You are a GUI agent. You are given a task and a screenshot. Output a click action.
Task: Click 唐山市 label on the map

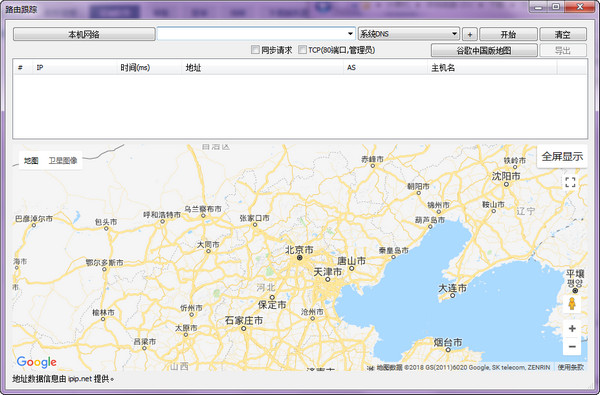pos(352,261)
